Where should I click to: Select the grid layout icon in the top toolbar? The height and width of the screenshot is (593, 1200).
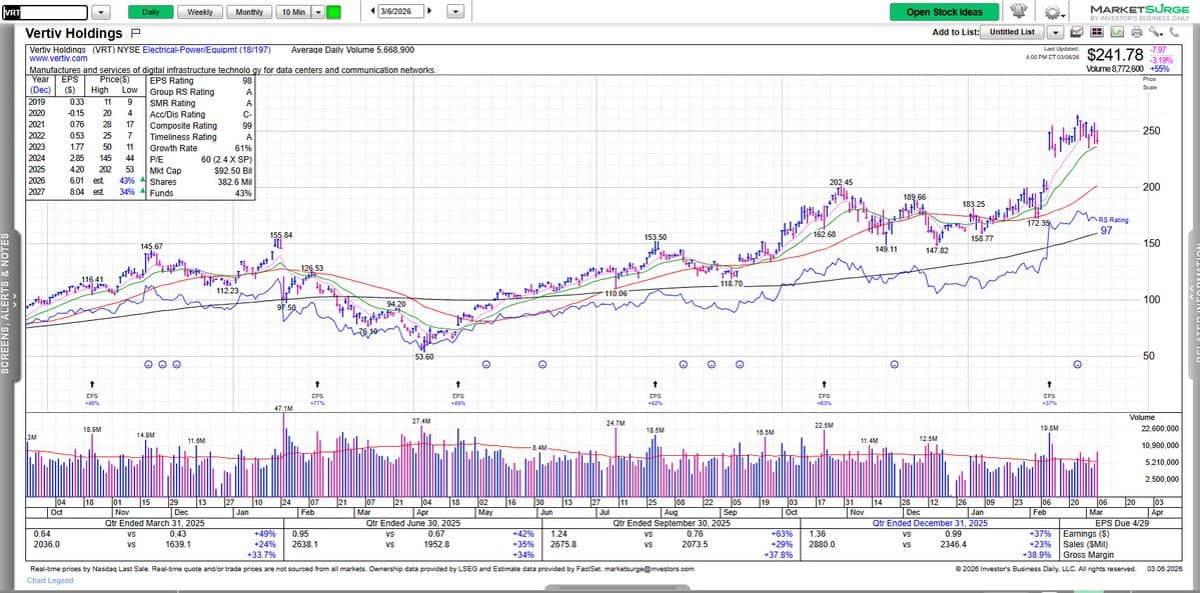[1097, 32]
